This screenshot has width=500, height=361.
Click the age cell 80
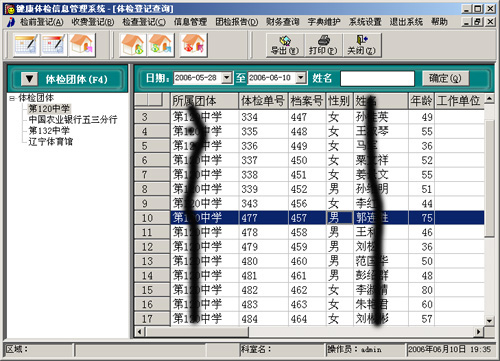click(x=421, y=290)
